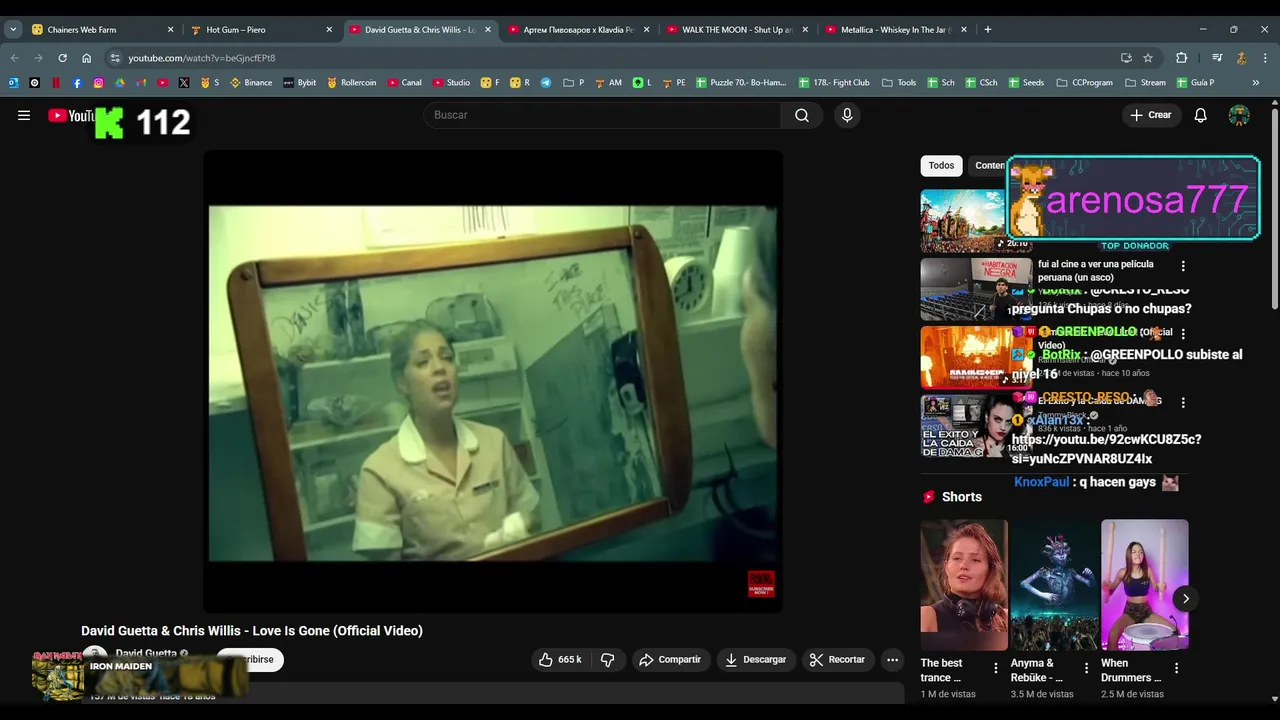The height and width of the screenshot is (720, 1280).
Task: Open the Telegram bookmark
Action: click(546, 83)
